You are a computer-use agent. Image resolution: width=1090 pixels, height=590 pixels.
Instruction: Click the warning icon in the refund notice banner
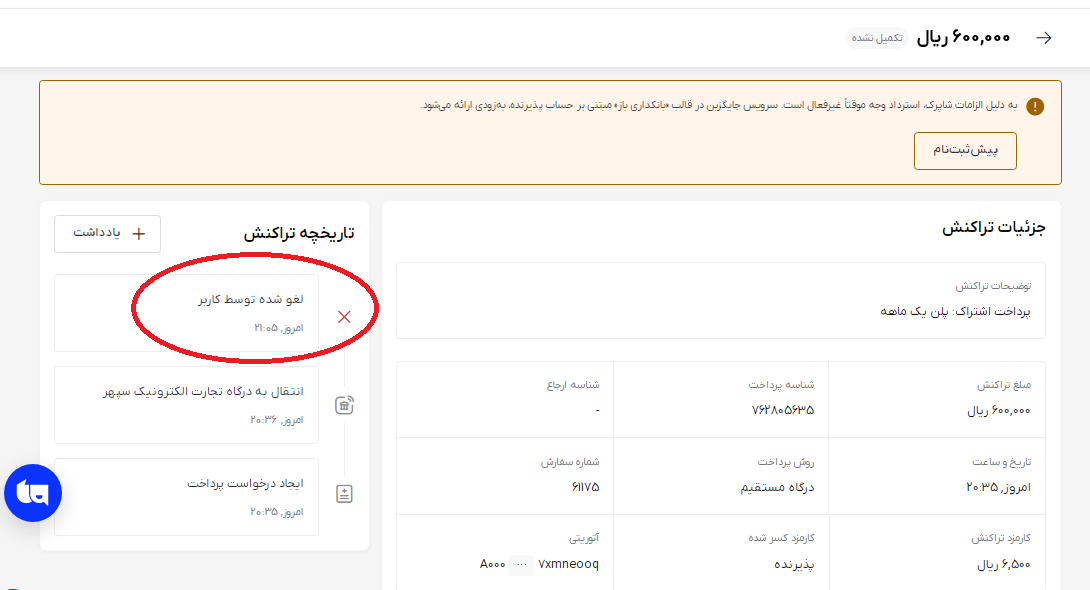pyautogui.click(x=1035, y=106)
